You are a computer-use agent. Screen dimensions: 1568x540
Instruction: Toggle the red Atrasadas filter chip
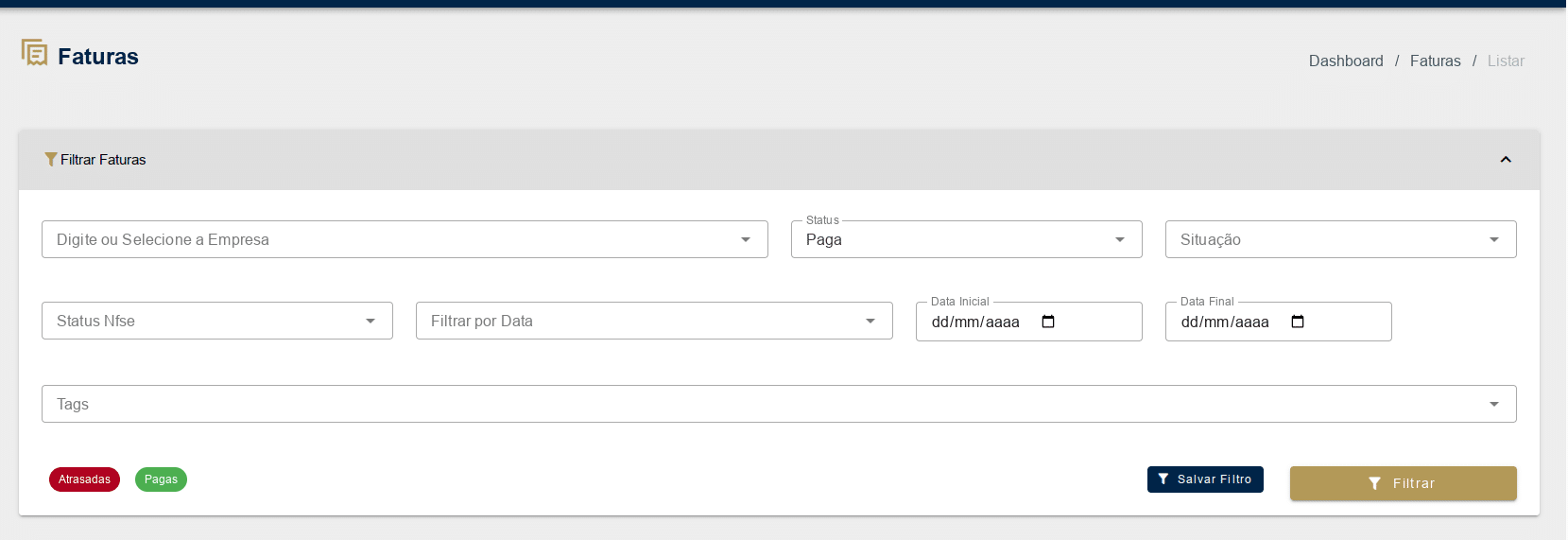(x=84, y=479)
